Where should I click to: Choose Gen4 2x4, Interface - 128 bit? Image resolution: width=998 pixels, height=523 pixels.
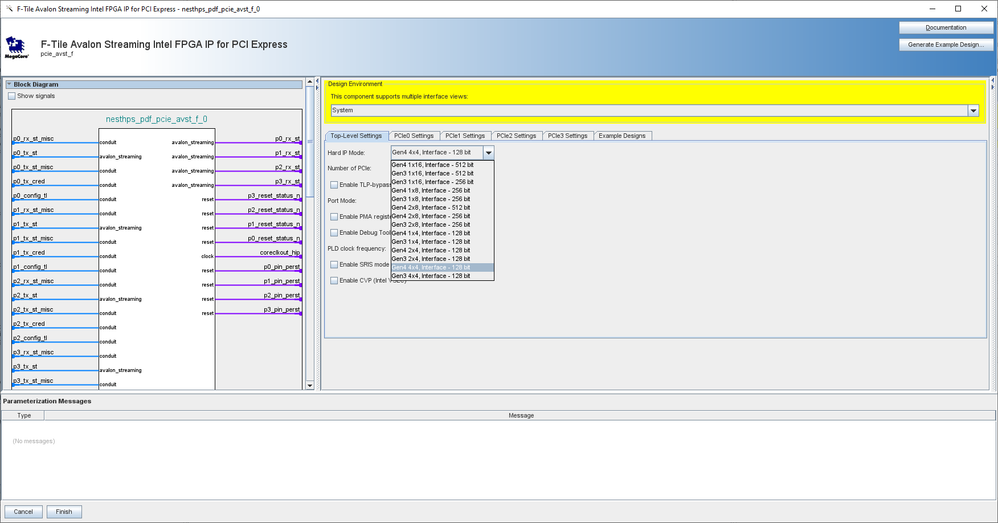pyautogui.click(x=442, y=251)
